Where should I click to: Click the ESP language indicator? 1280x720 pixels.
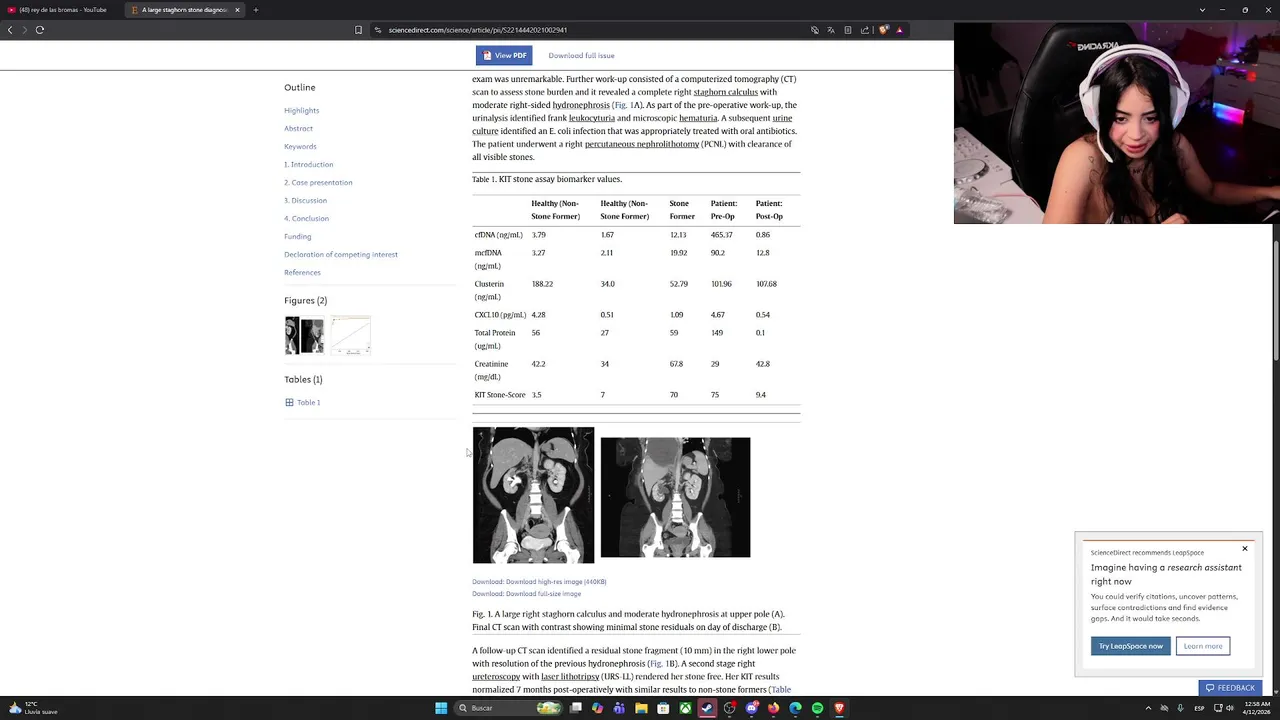point(1199,708)
